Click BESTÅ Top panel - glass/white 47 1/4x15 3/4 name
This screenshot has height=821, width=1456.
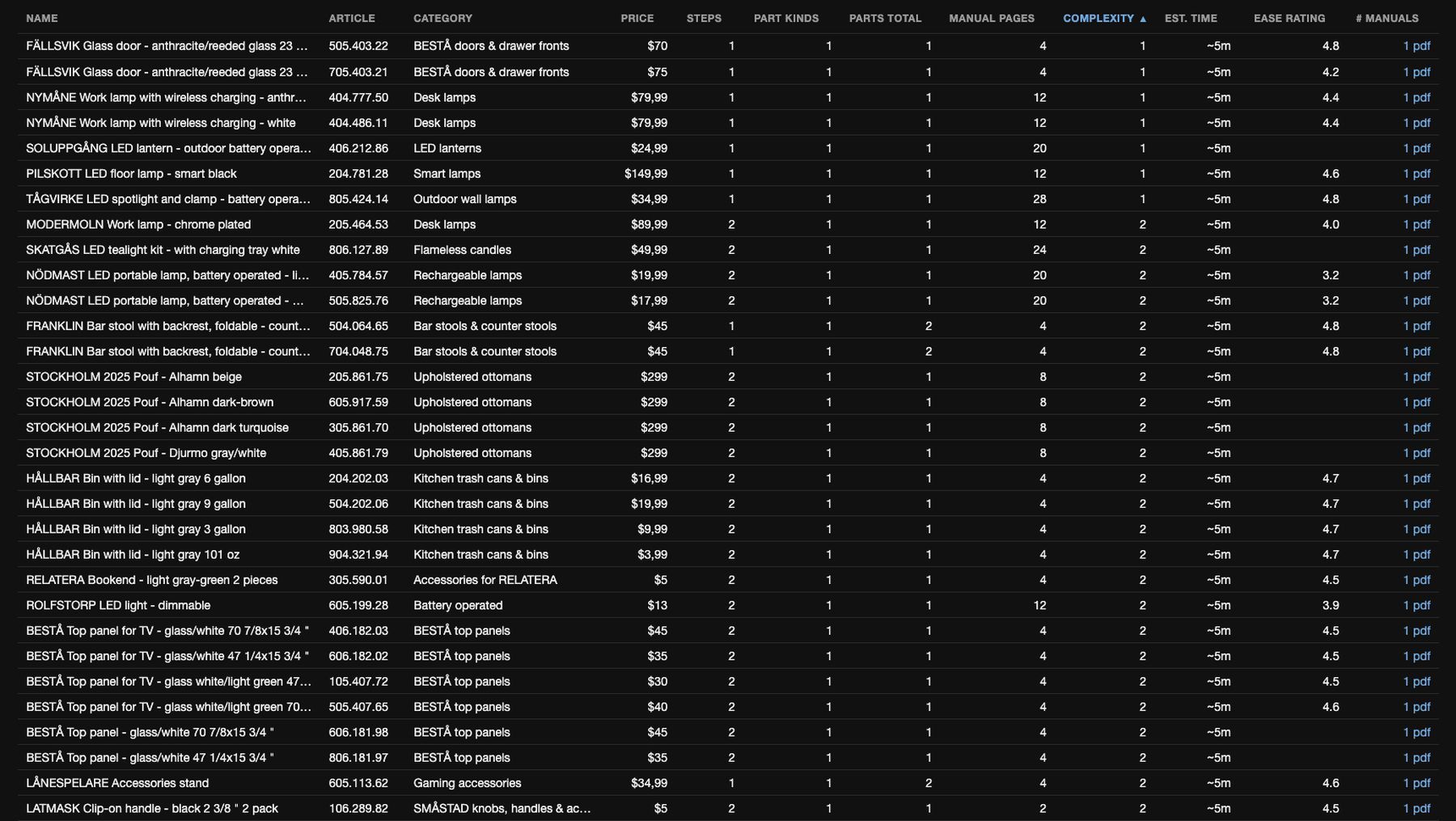point(150,757)
